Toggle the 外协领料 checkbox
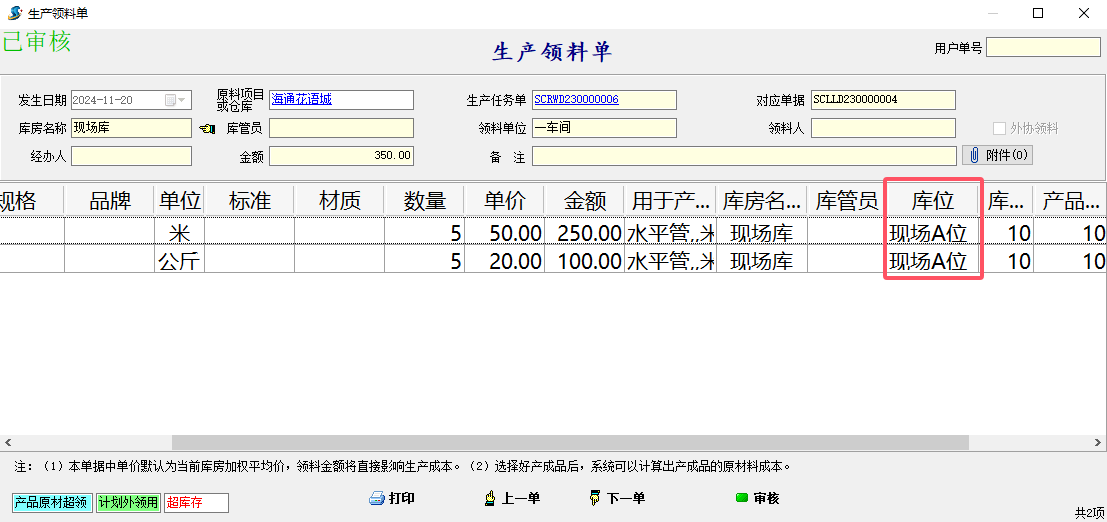Screen dimensions: 1107x522 999,128
